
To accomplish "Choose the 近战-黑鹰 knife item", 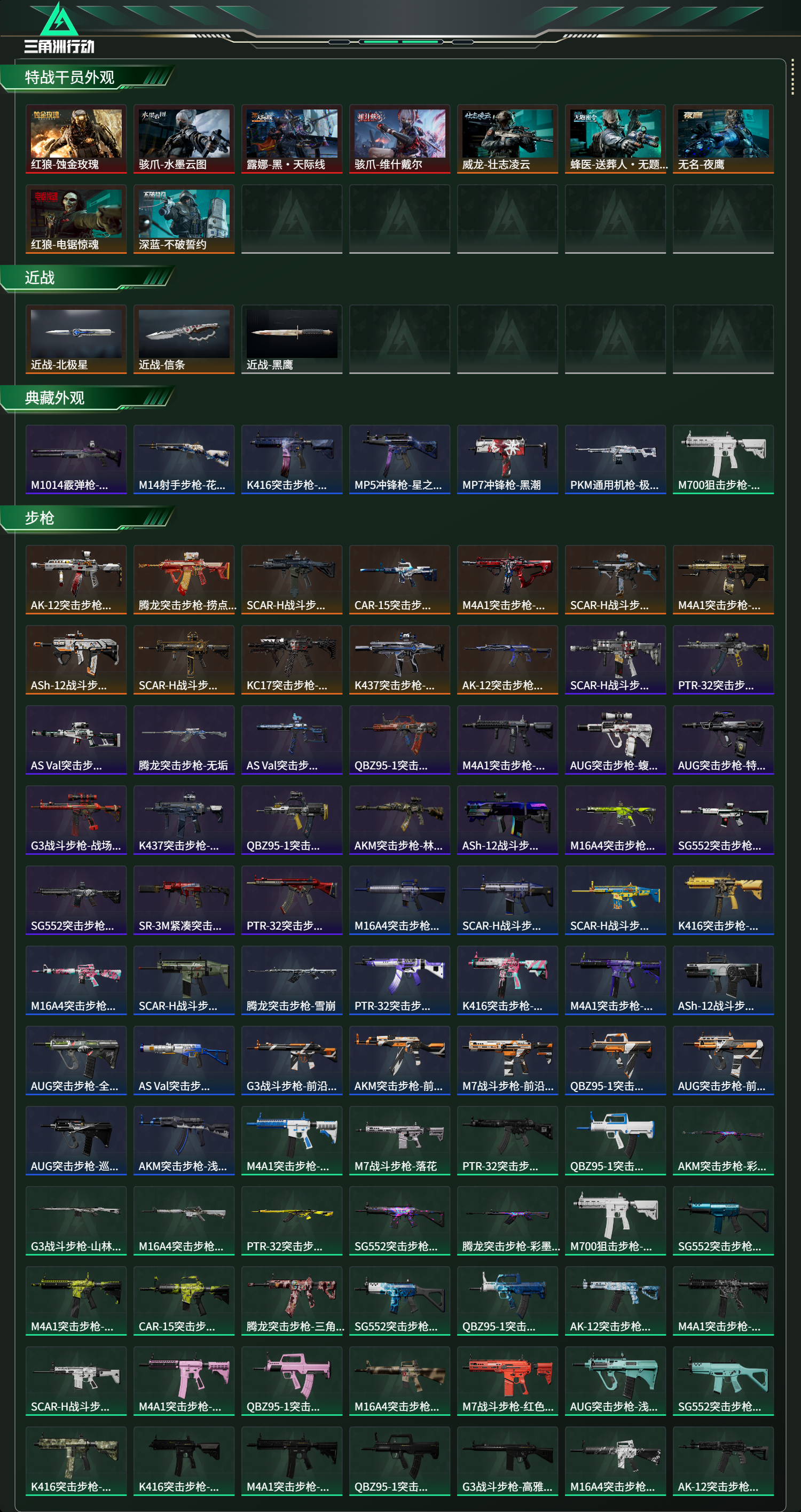I will tap(292, 339).
